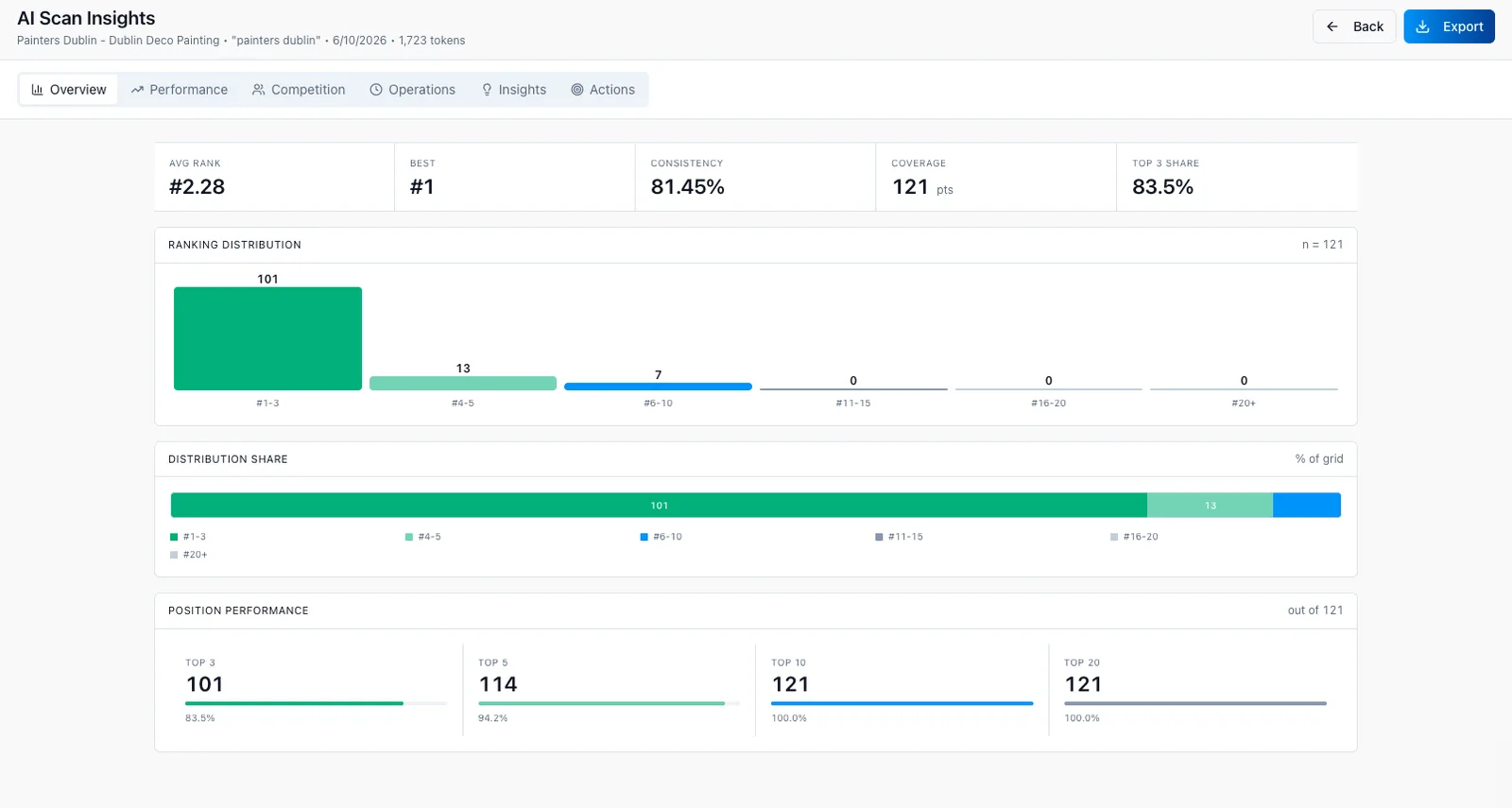Click the #20+ axis label in Ranking Distribution

(x=1244, y=404)
